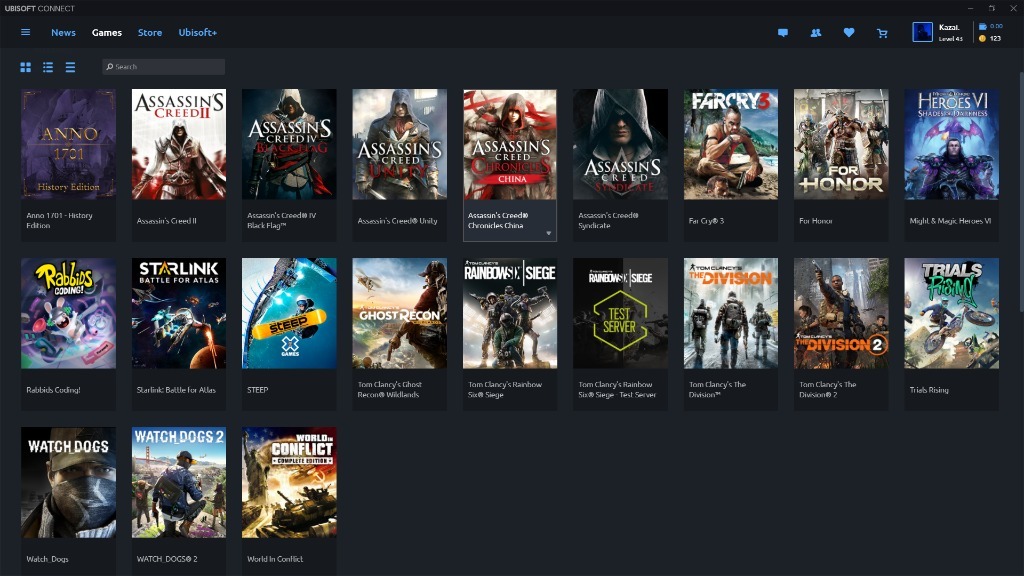Click the Kazal profile avatar
1024x576 pixels.
[x=922, y=32]
